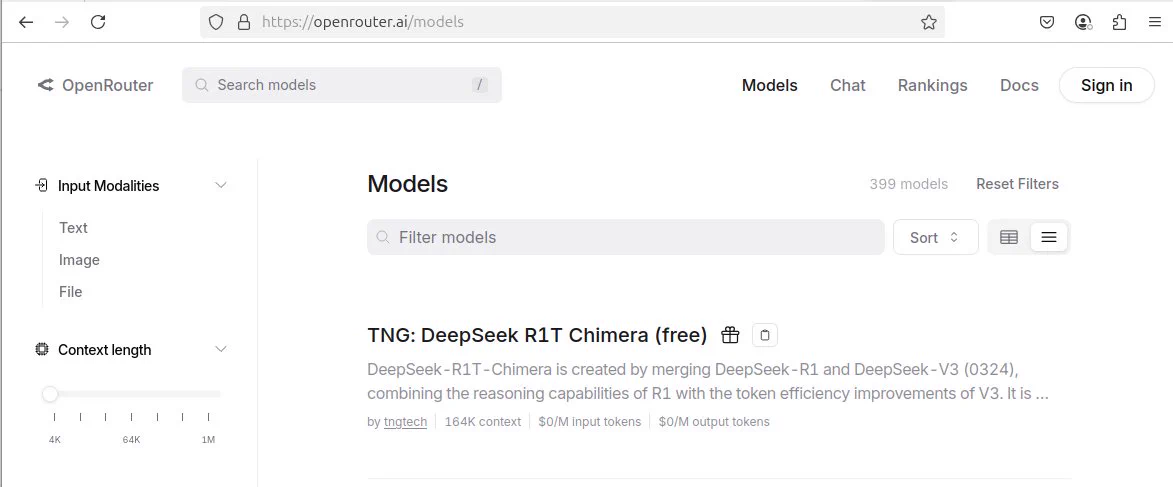Open the browser extensions puzzle icon
This screenshot has height=487, width=1173.
[1119, 22]
